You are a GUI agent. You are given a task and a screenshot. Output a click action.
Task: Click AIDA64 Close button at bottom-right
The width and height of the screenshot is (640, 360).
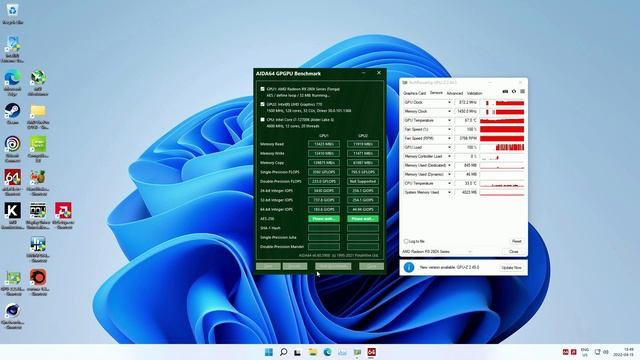371,266
